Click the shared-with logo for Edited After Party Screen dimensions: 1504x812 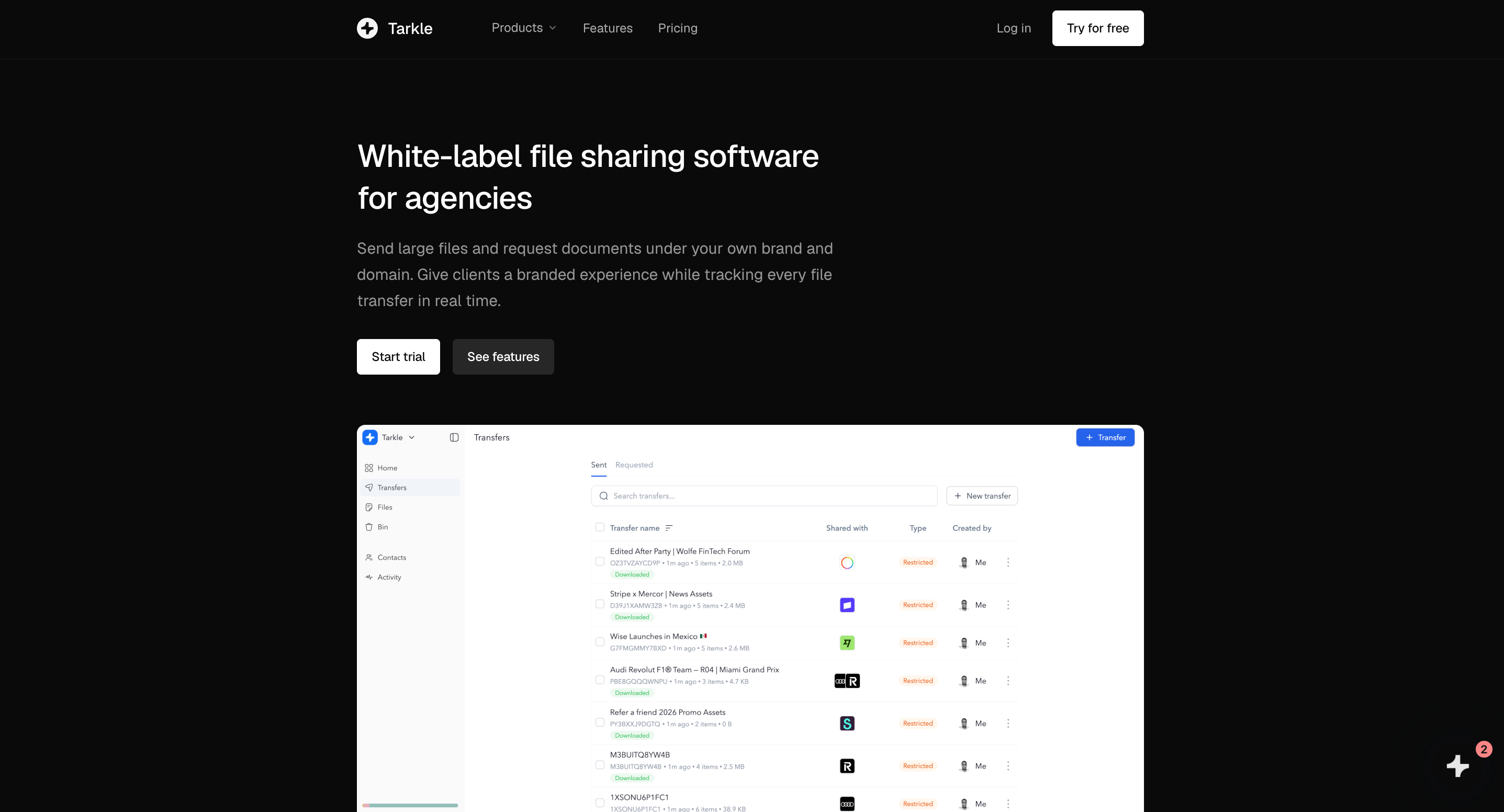(x=847, y=562)
